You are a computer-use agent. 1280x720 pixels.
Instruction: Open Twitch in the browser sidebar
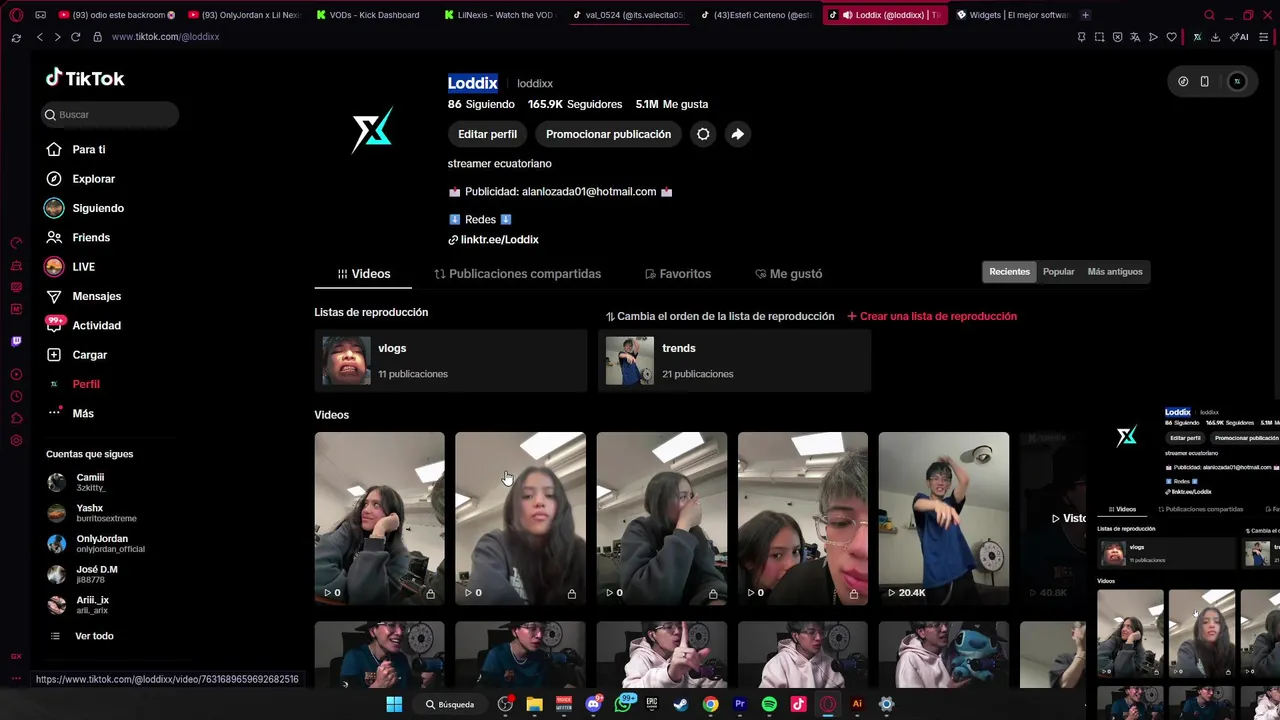click(16, 341)
